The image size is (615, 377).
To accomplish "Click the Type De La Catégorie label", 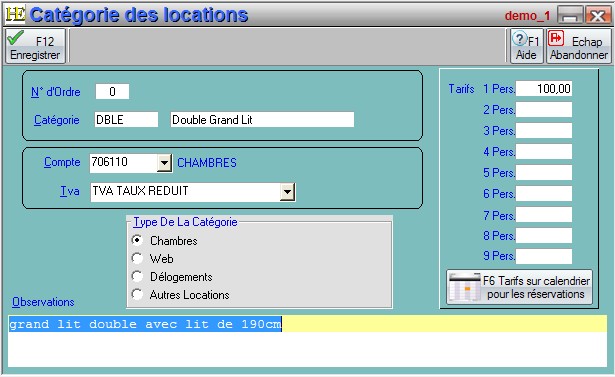I will [x=185, y=222].
